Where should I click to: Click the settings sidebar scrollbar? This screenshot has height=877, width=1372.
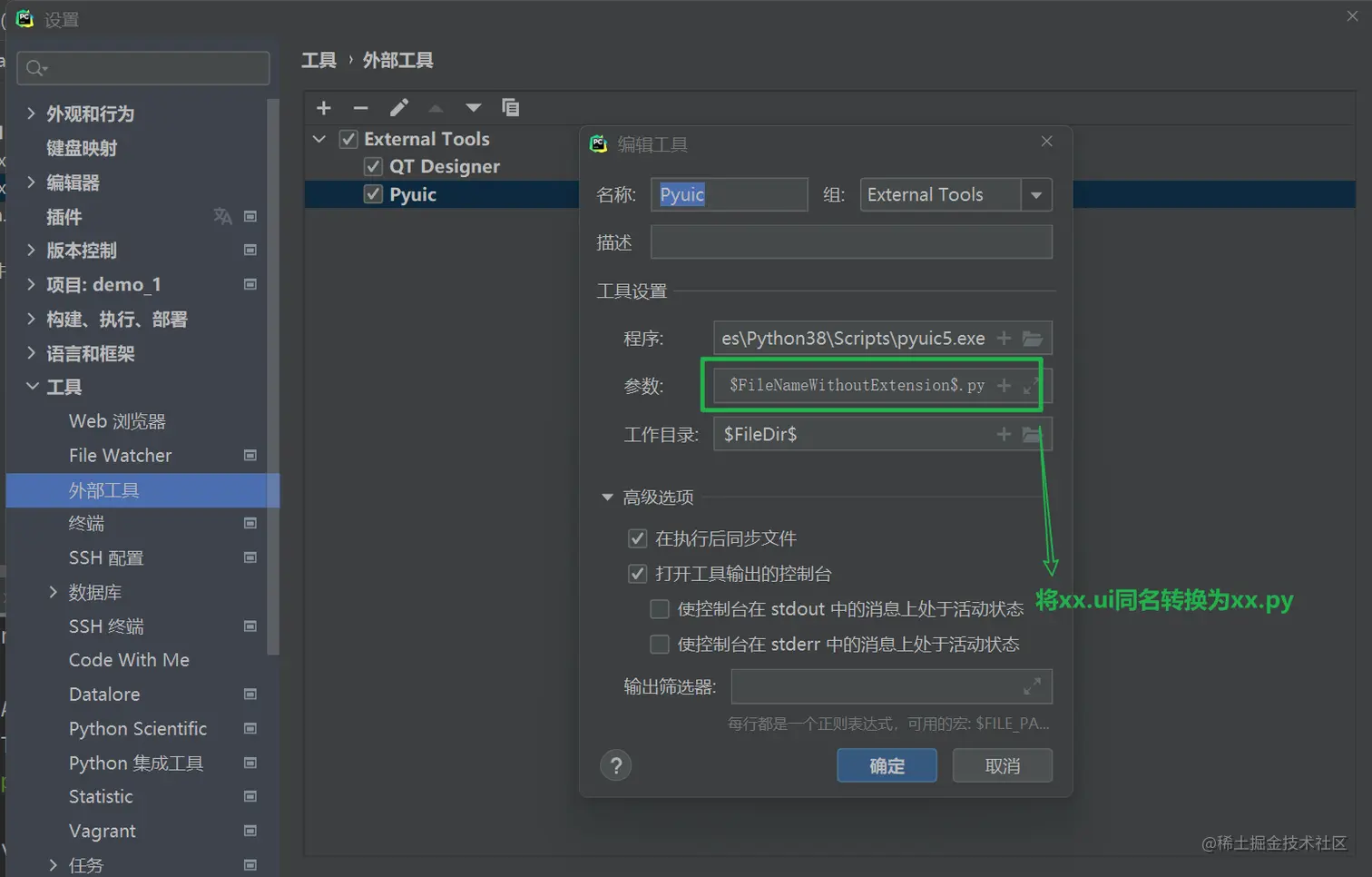pyautogui.click(x=273, y=377)
